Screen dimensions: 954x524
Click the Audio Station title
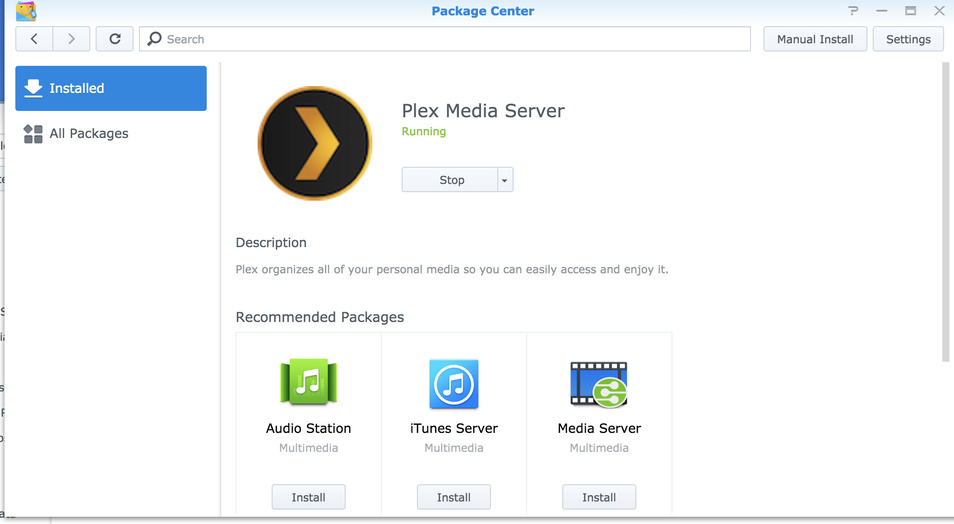308,428
